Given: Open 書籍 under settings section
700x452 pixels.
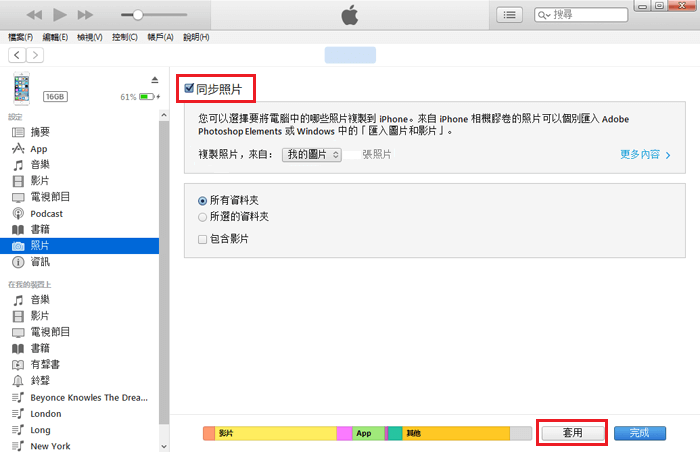Looking at the screenshot, I should [x=79, y=230].
